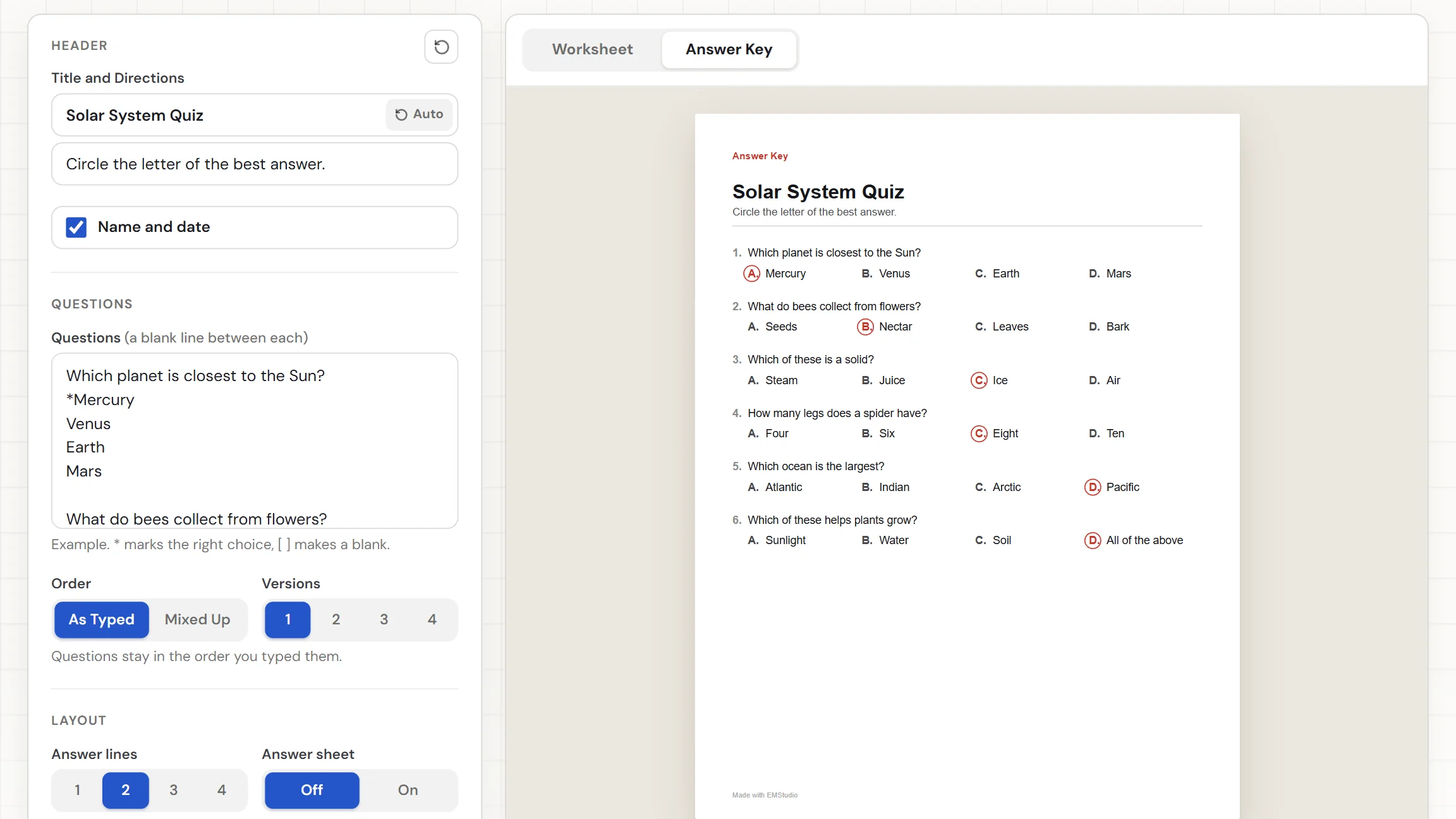
Task: Select As Typed order
Action: coord(102,619)
